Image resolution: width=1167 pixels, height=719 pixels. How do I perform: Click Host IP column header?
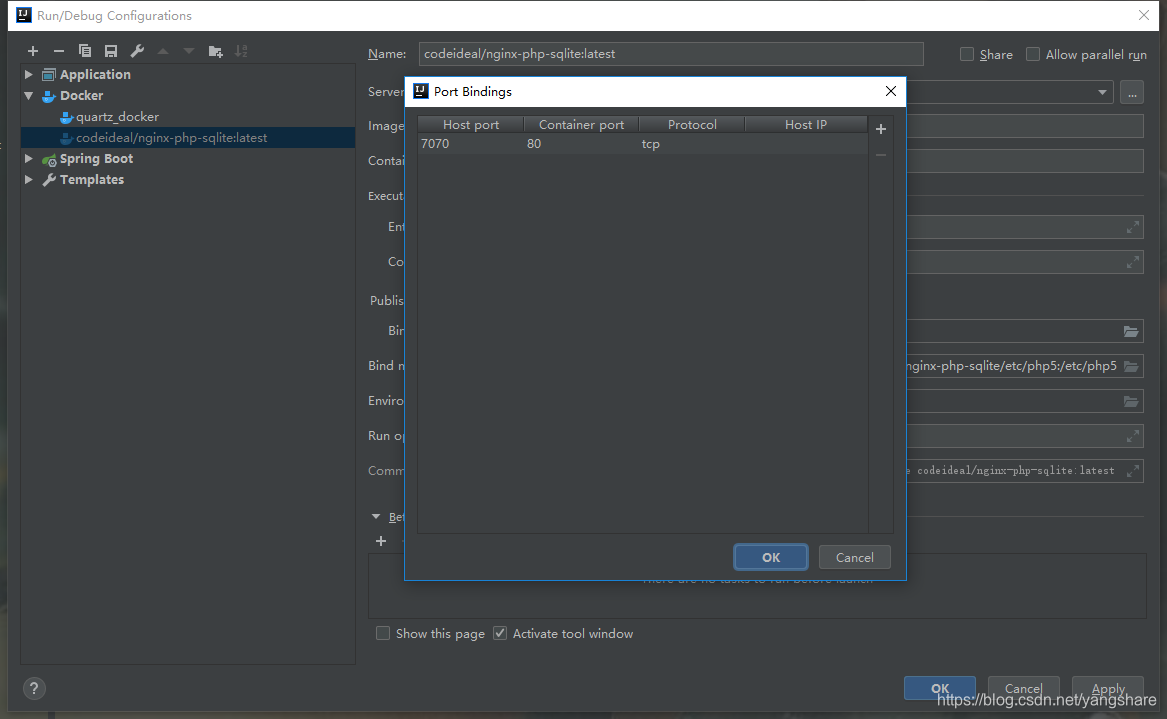[x=806, y=124]
